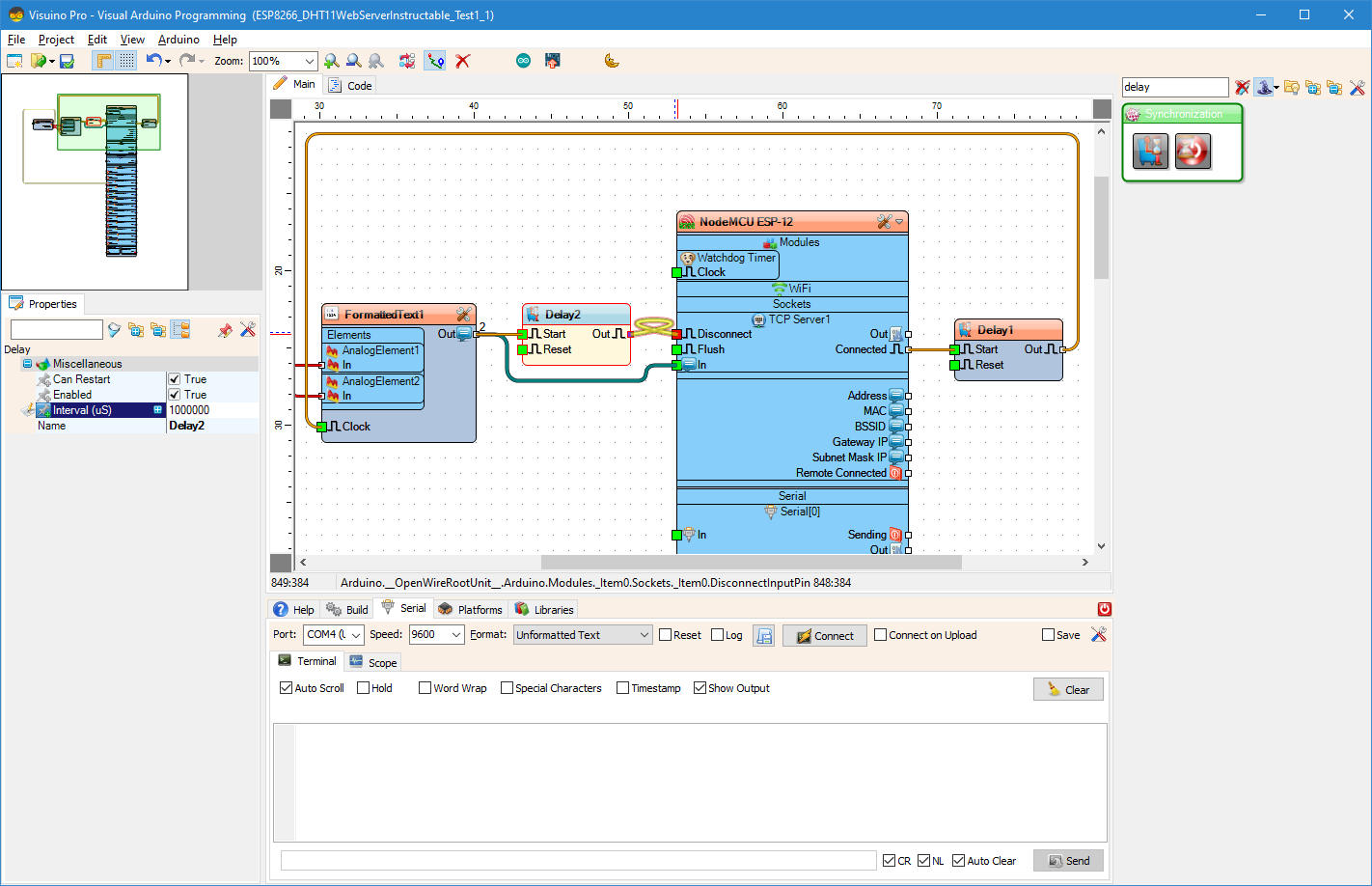Switch to the Build tab
The image size is (1372, 886).
[347, 610]
